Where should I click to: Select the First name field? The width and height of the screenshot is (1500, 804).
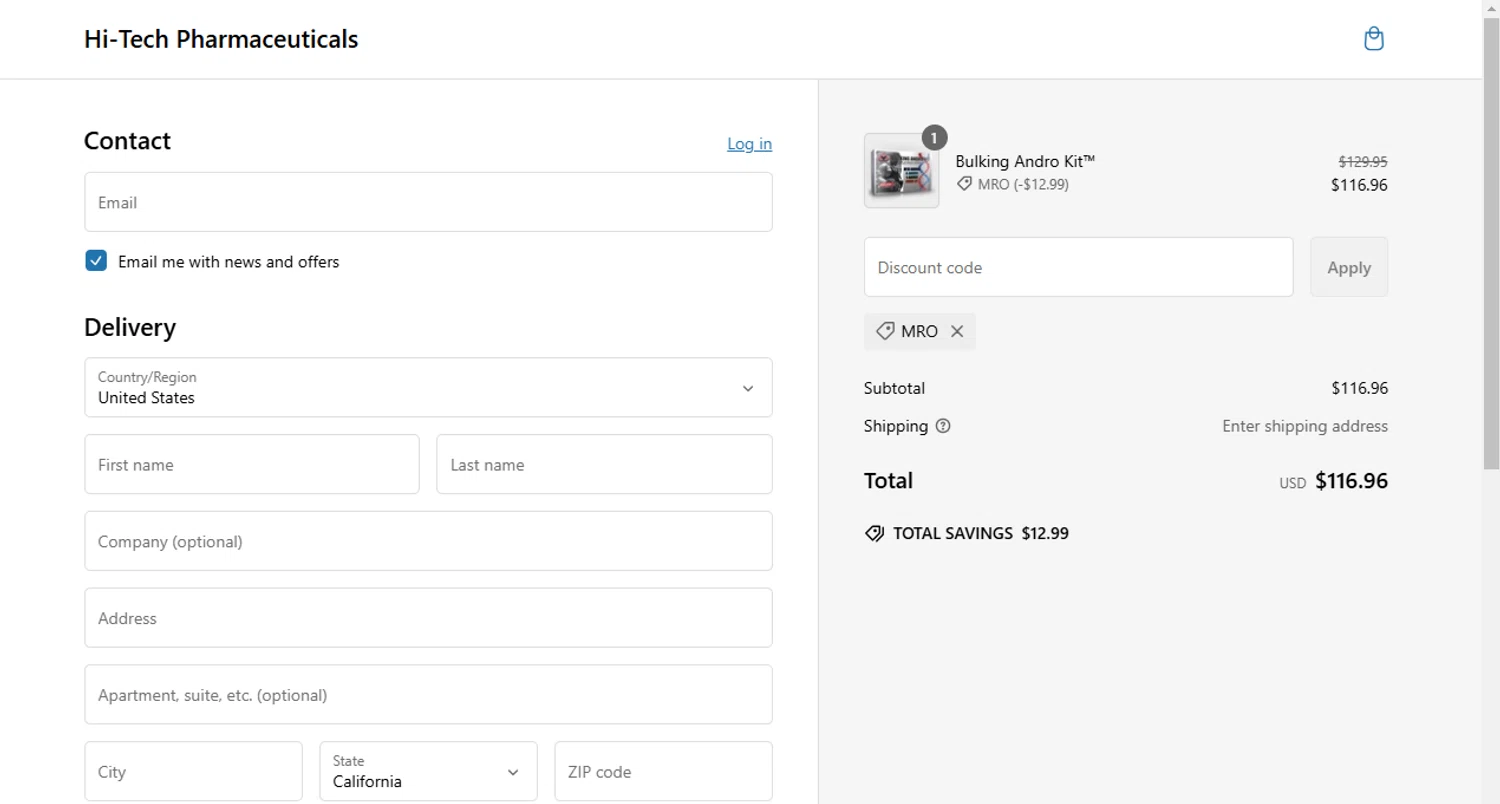252,464
